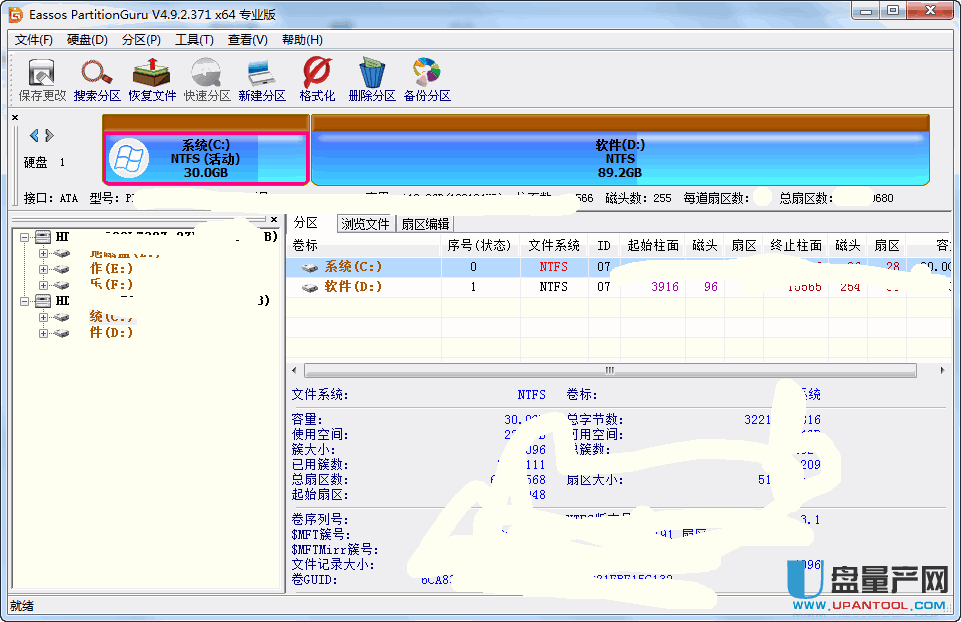Select the 新建分区 (New partition) icon
This screenshot has width=961, height=622.
point(262,79)
